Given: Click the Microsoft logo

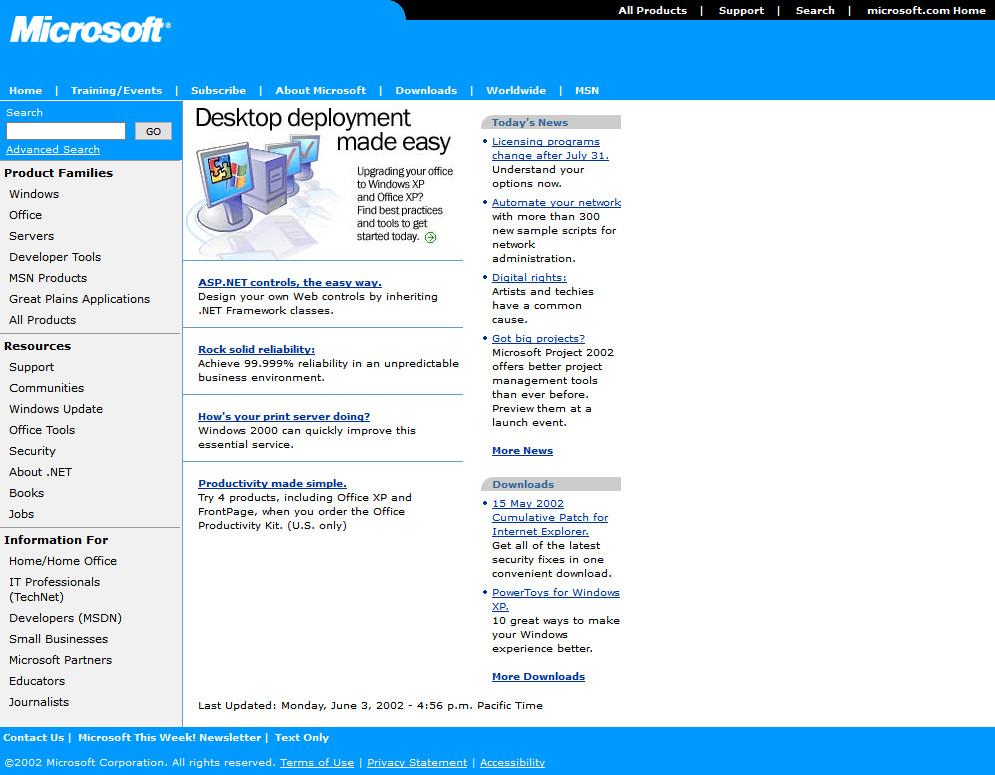Looking at the screenshot, I should (x=90, y=30).
